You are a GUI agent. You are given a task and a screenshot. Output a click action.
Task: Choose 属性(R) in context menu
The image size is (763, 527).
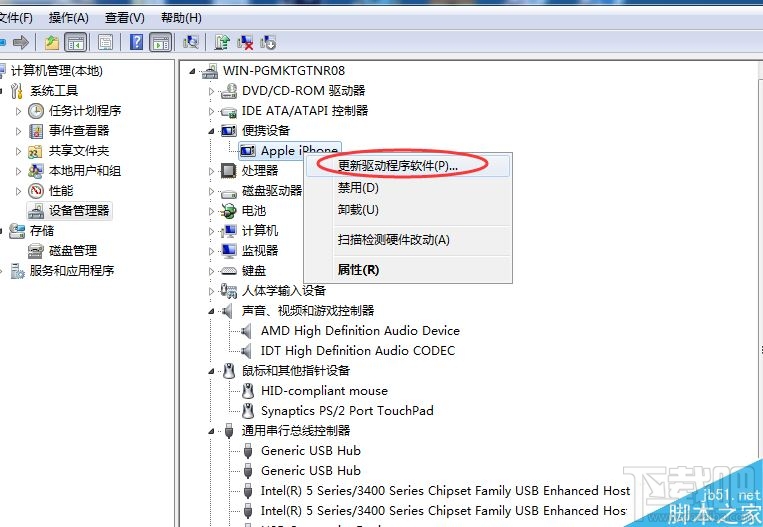(x=408, y=270)
